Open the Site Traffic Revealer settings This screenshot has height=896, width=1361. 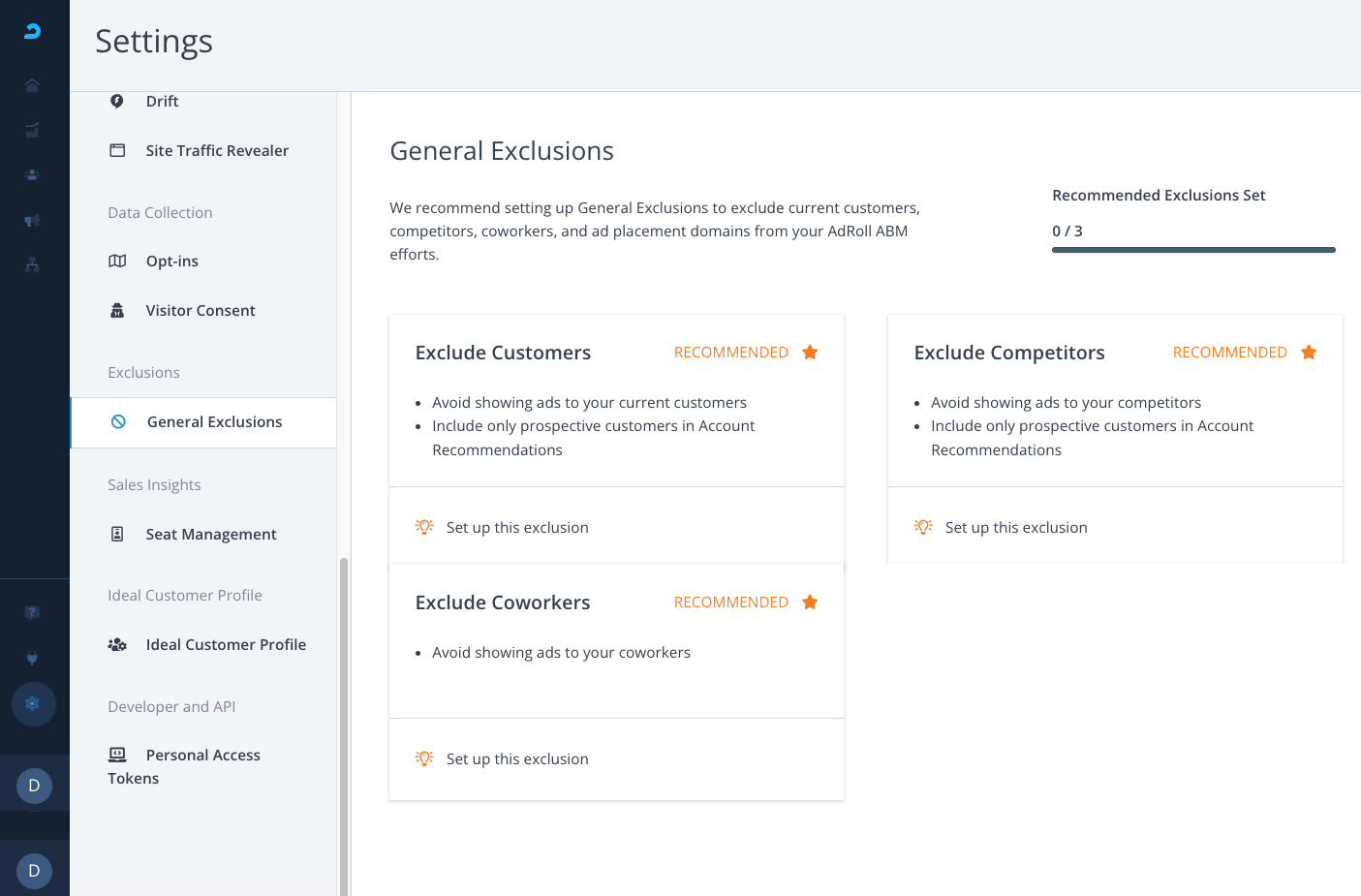[x=216, y=151]
